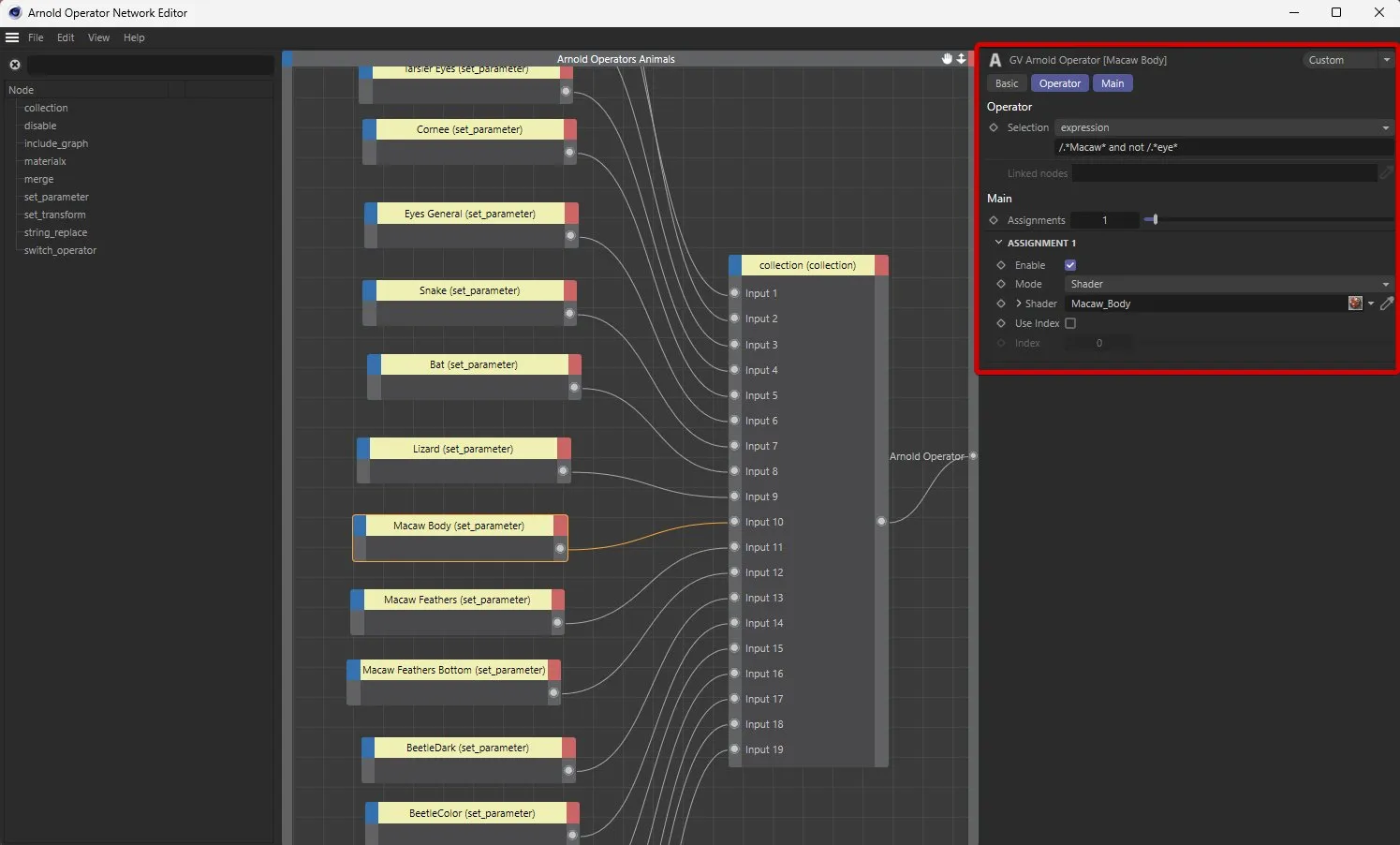Click the Input 10 port on collection

coord(735,522)
